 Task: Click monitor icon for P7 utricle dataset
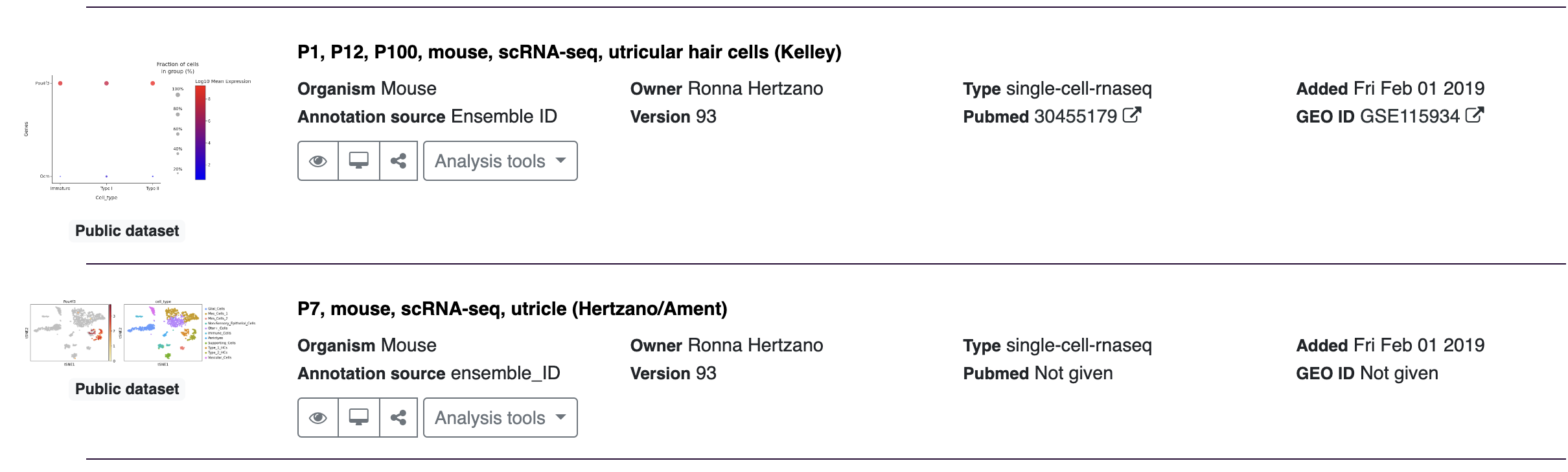click(x=358, y=418)
